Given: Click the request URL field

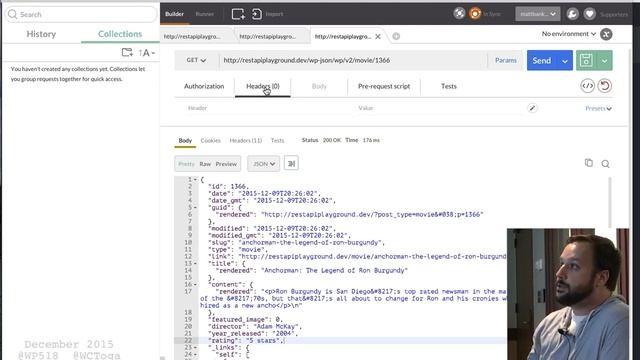Looking at the screenshot, I should (x=353, y=60).
